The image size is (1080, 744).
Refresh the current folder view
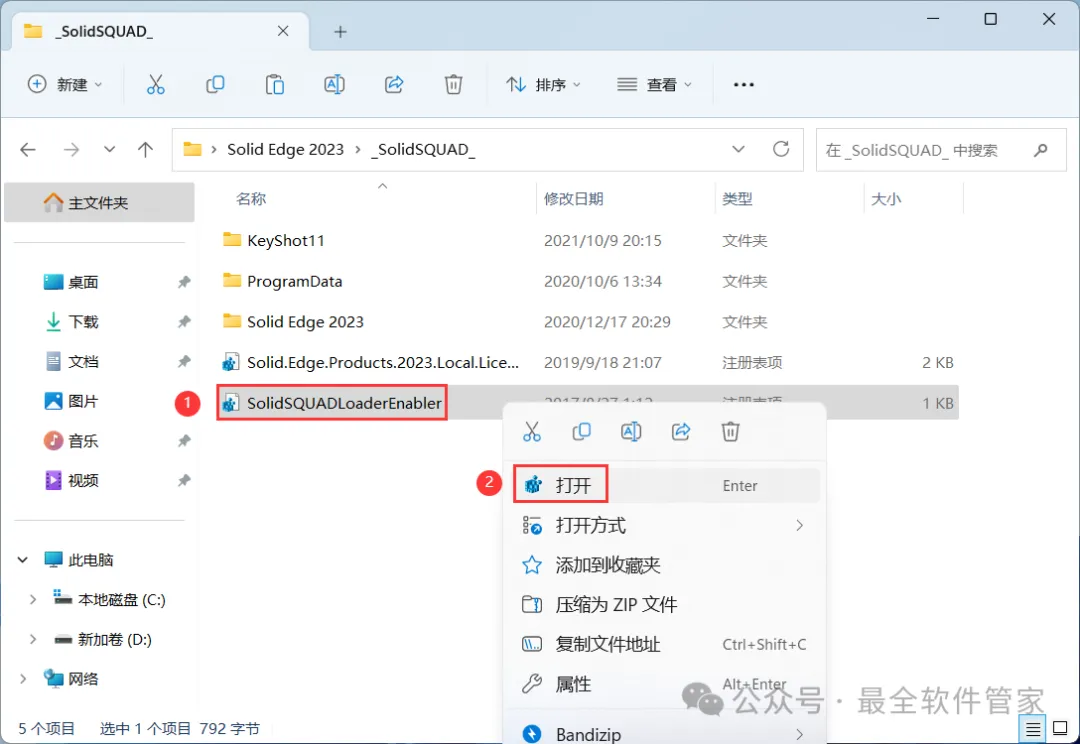pyautogui.click(x=781, y=149)
